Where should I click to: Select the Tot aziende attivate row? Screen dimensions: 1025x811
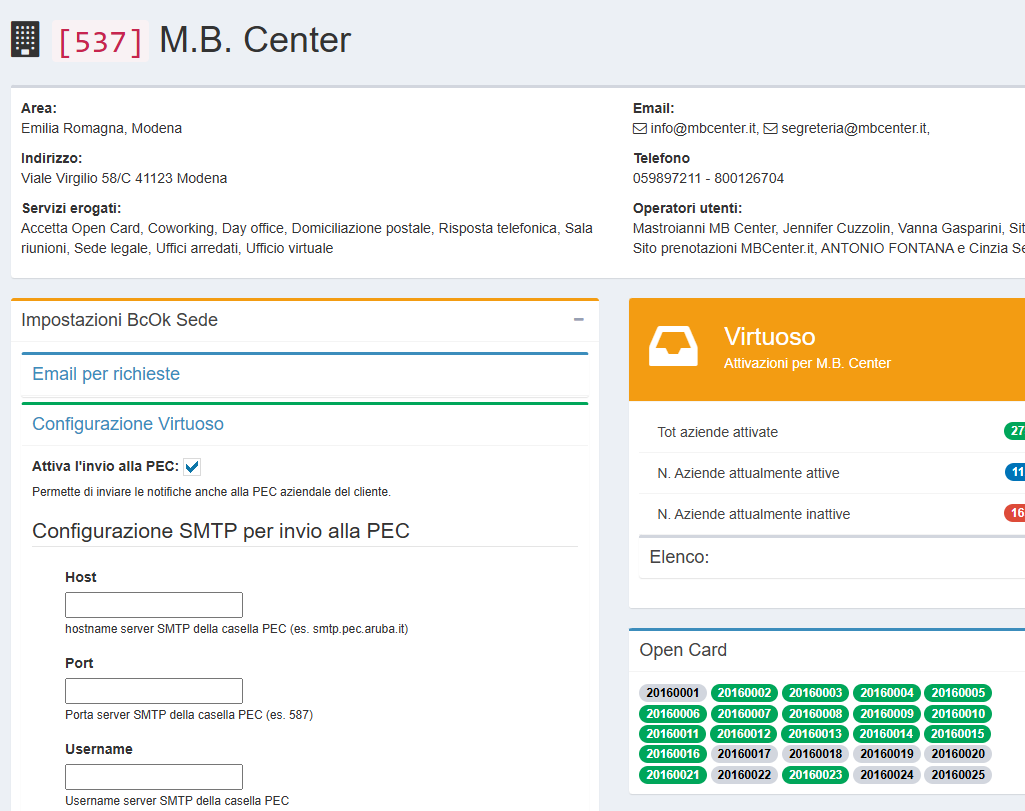(832, 432)
